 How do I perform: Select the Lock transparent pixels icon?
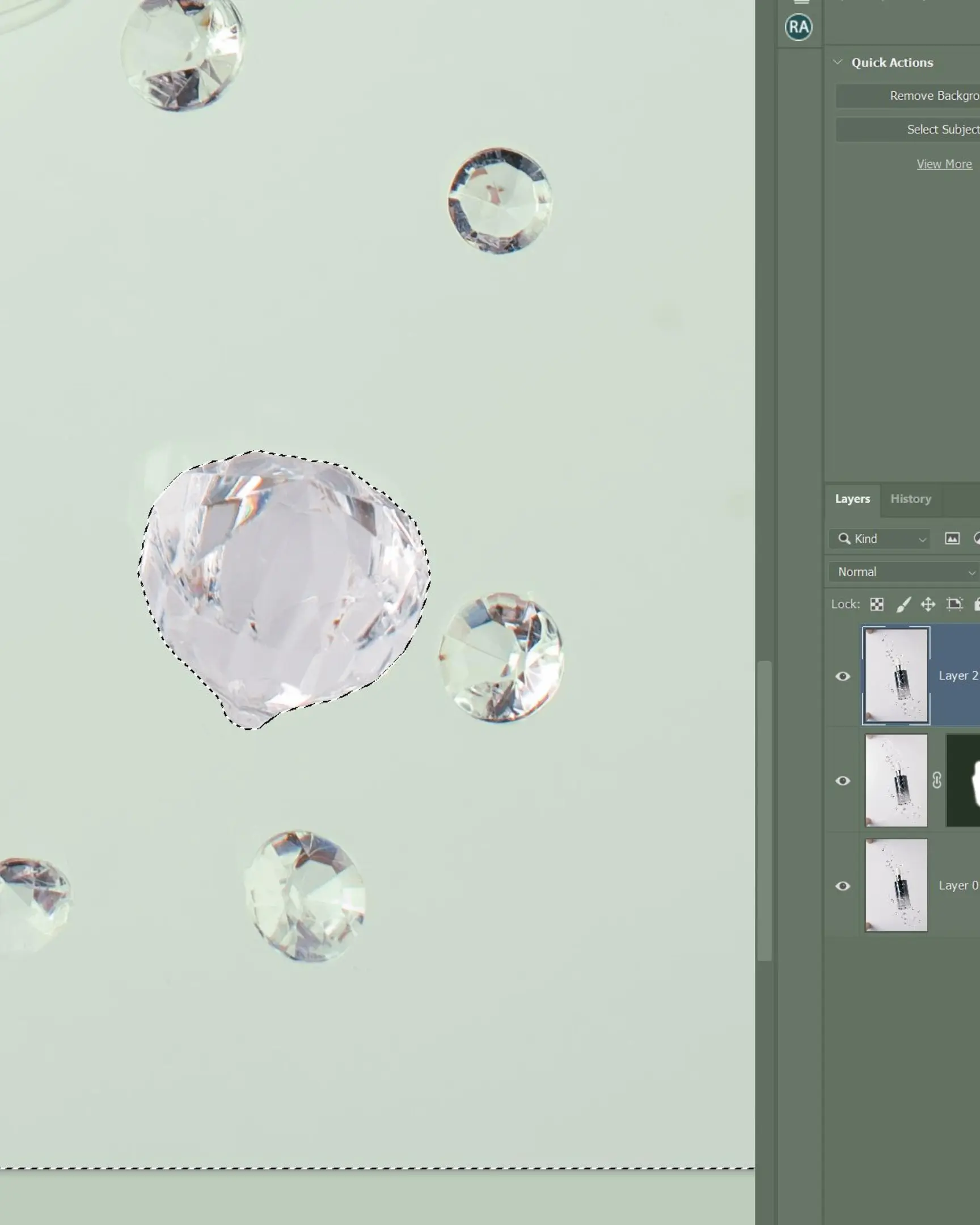878,604
